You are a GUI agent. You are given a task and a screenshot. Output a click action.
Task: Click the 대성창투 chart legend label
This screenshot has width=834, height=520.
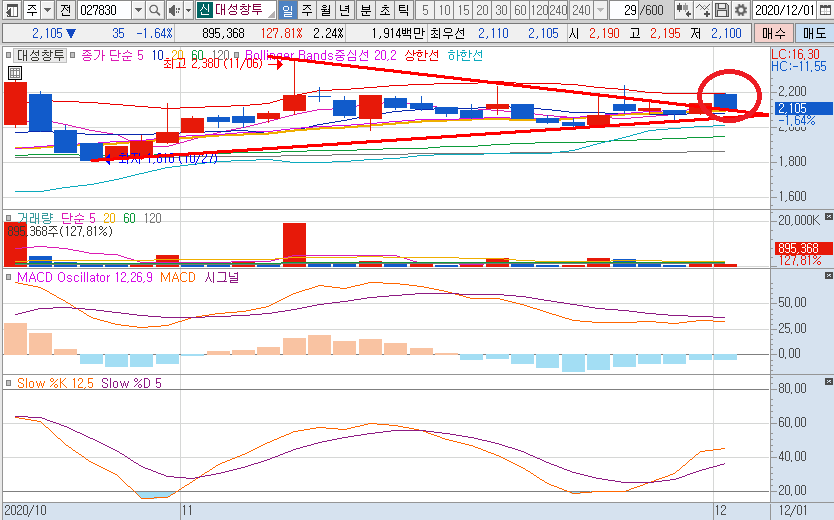[40, 55]
